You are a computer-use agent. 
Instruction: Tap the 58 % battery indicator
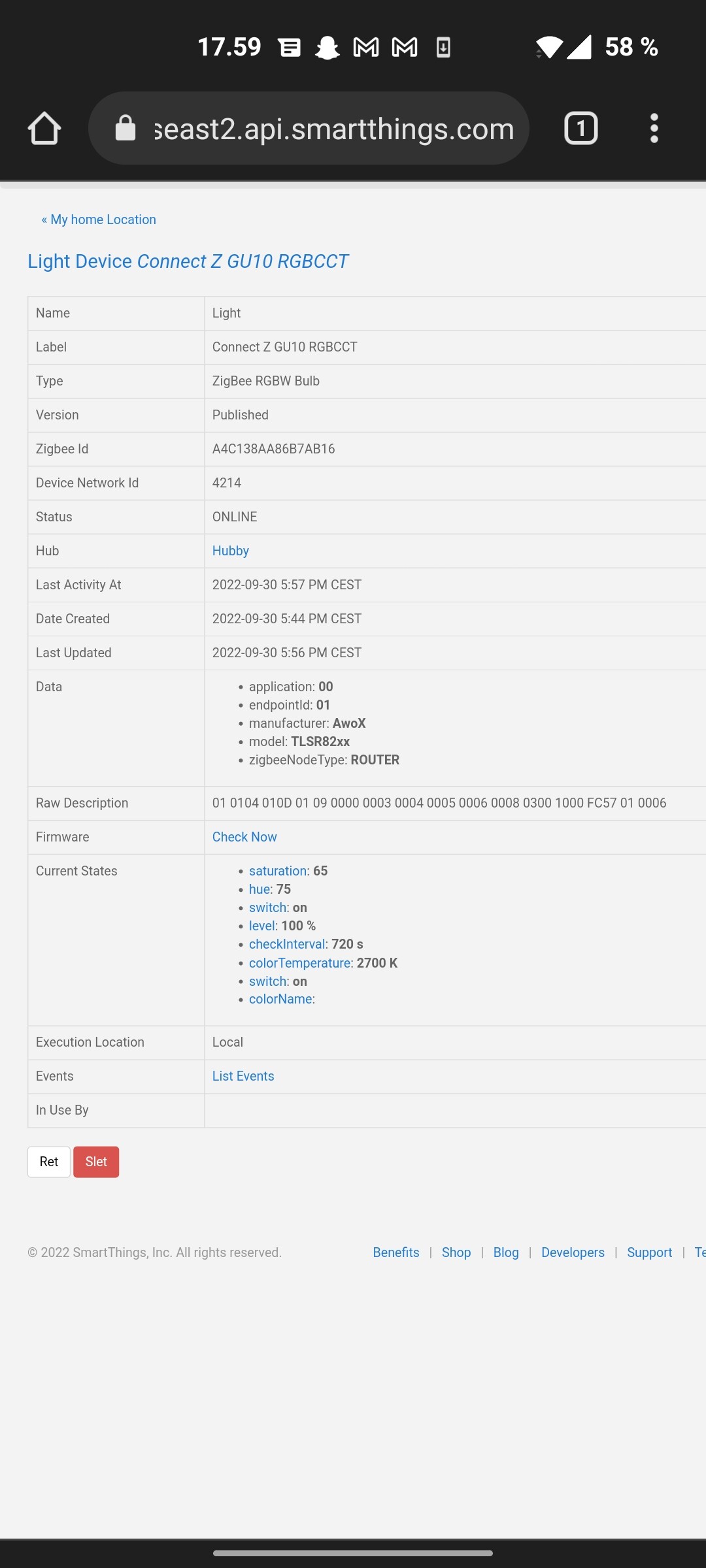click(x=631, y=47)
